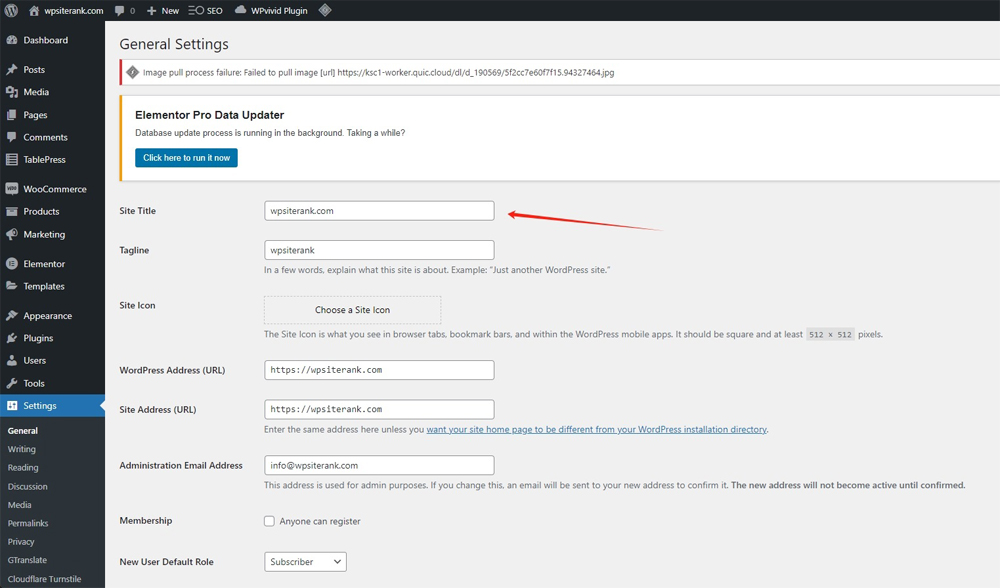Click the '512 × 512' size code text

830,334
